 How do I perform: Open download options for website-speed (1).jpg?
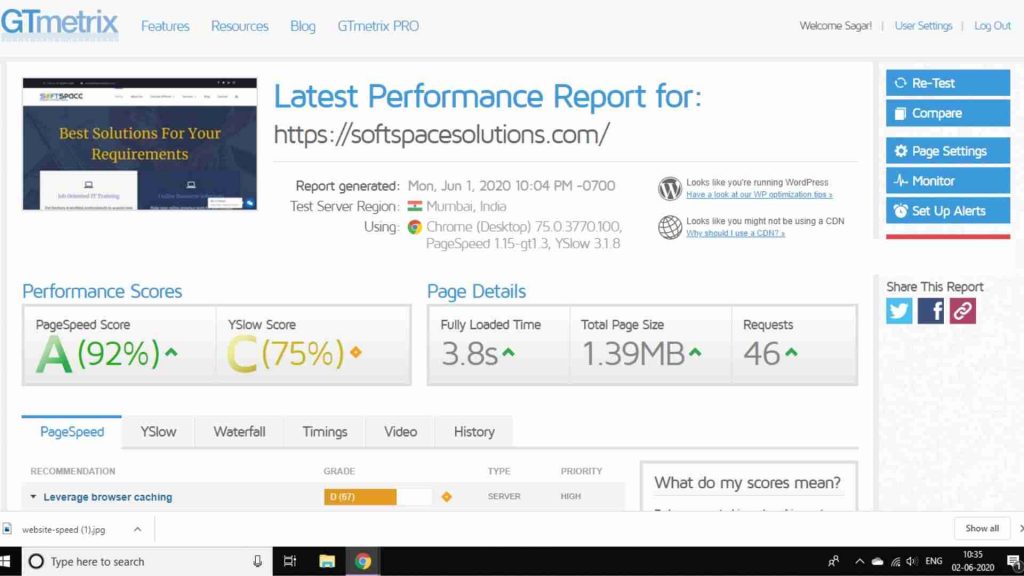tap(137, 530)
